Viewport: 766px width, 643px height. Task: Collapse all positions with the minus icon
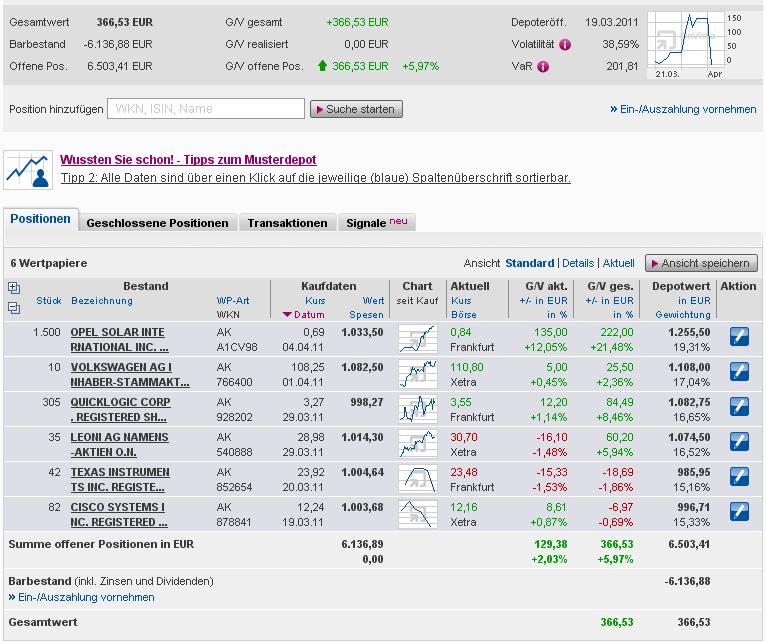(14, 308)
